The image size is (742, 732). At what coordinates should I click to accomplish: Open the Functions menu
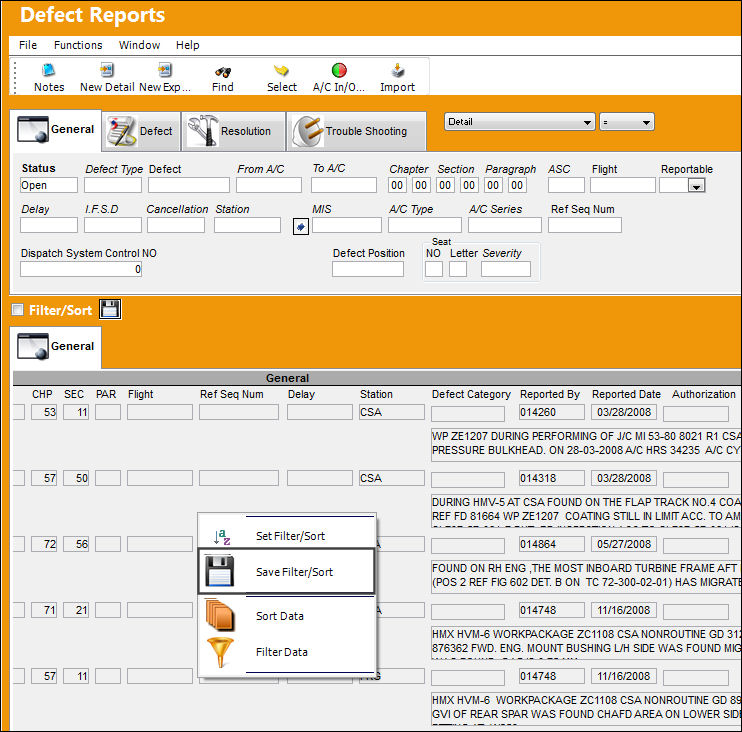78,45
